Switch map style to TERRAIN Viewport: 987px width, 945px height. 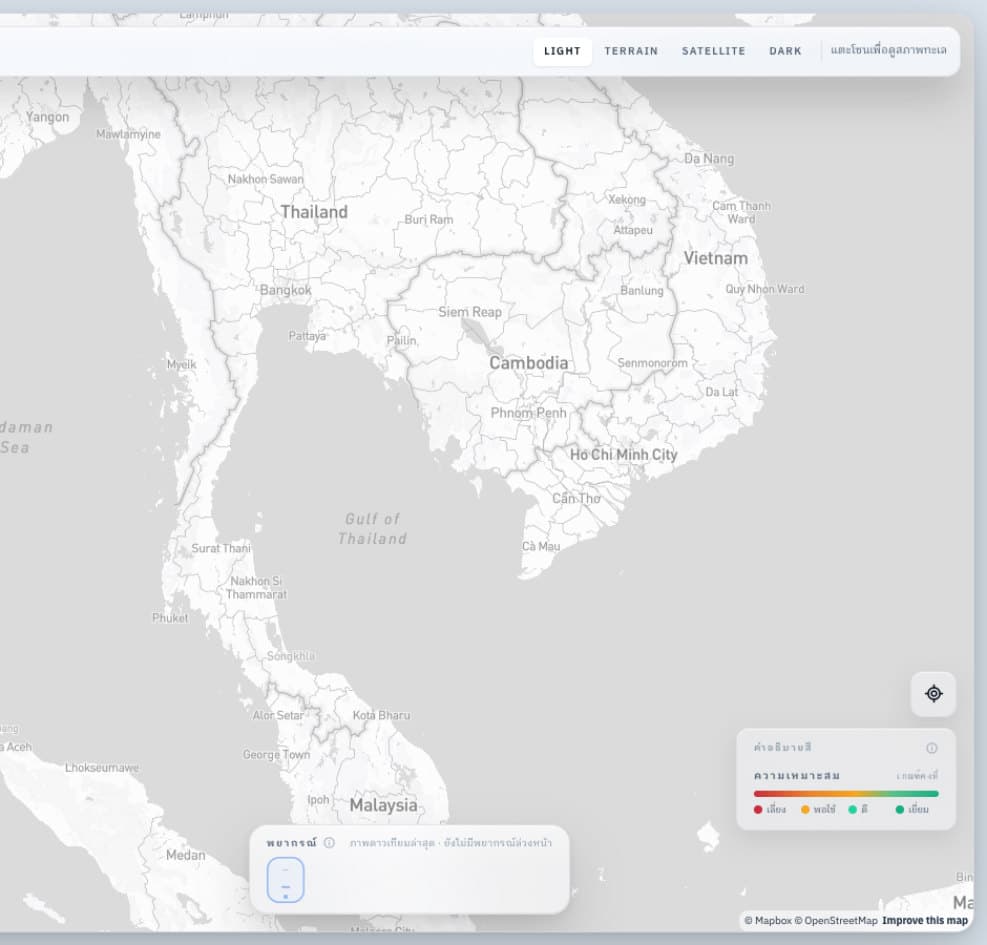click(x=631, y=51)
